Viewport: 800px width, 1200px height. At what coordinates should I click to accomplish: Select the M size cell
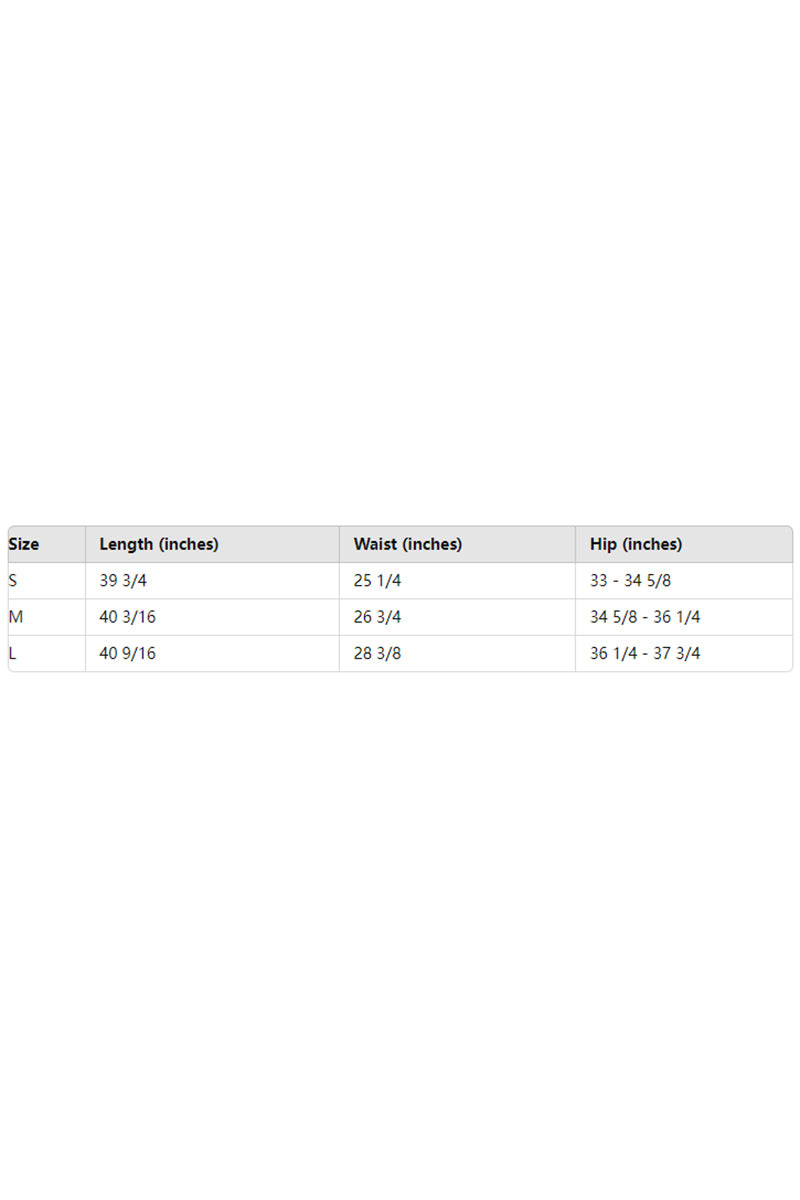click(15, 617)
